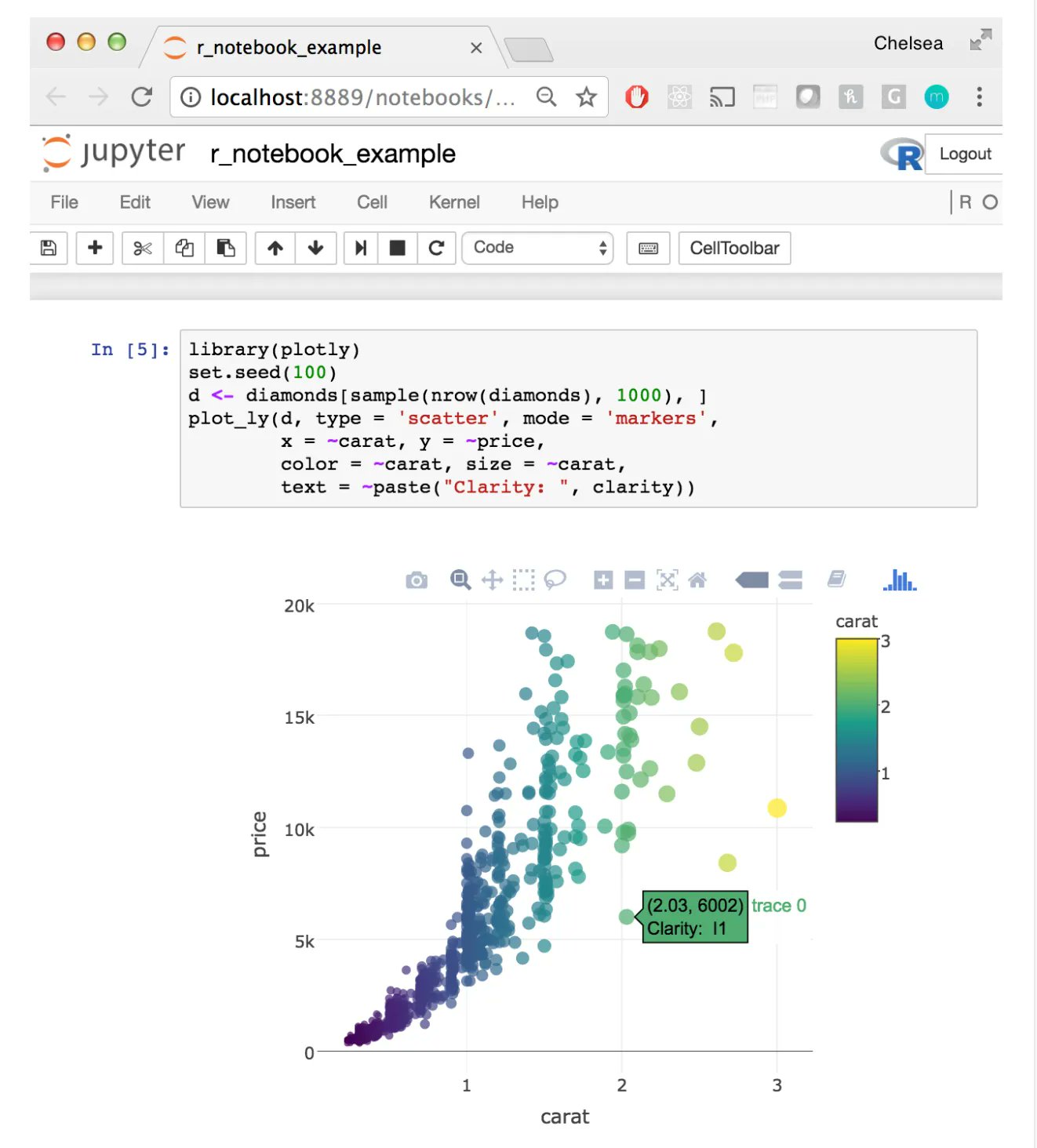Click the 'price' y-axis title
The height and width of the screenshot is (1148, 1037).
[x=260, y=834]
